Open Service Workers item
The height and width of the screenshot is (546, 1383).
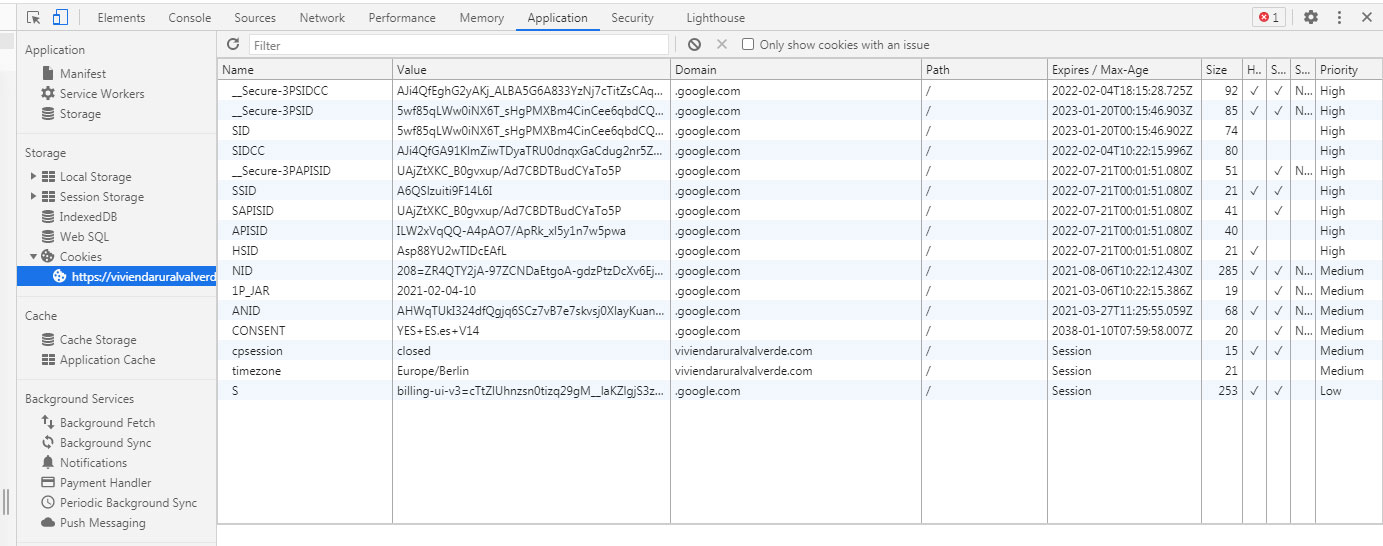point(93,93)
